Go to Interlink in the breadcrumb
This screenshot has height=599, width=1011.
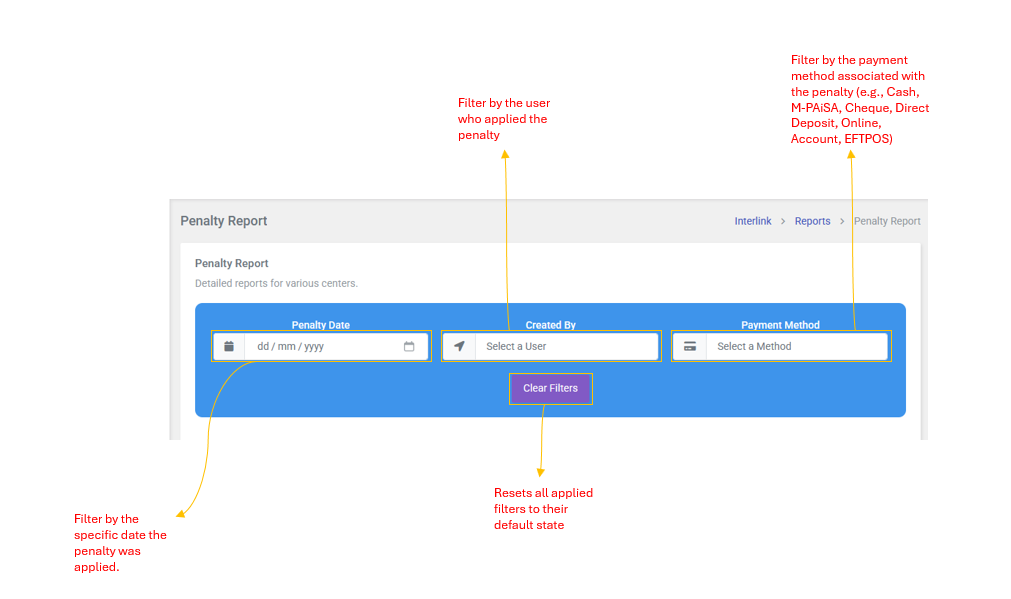(x=753, y=221)
